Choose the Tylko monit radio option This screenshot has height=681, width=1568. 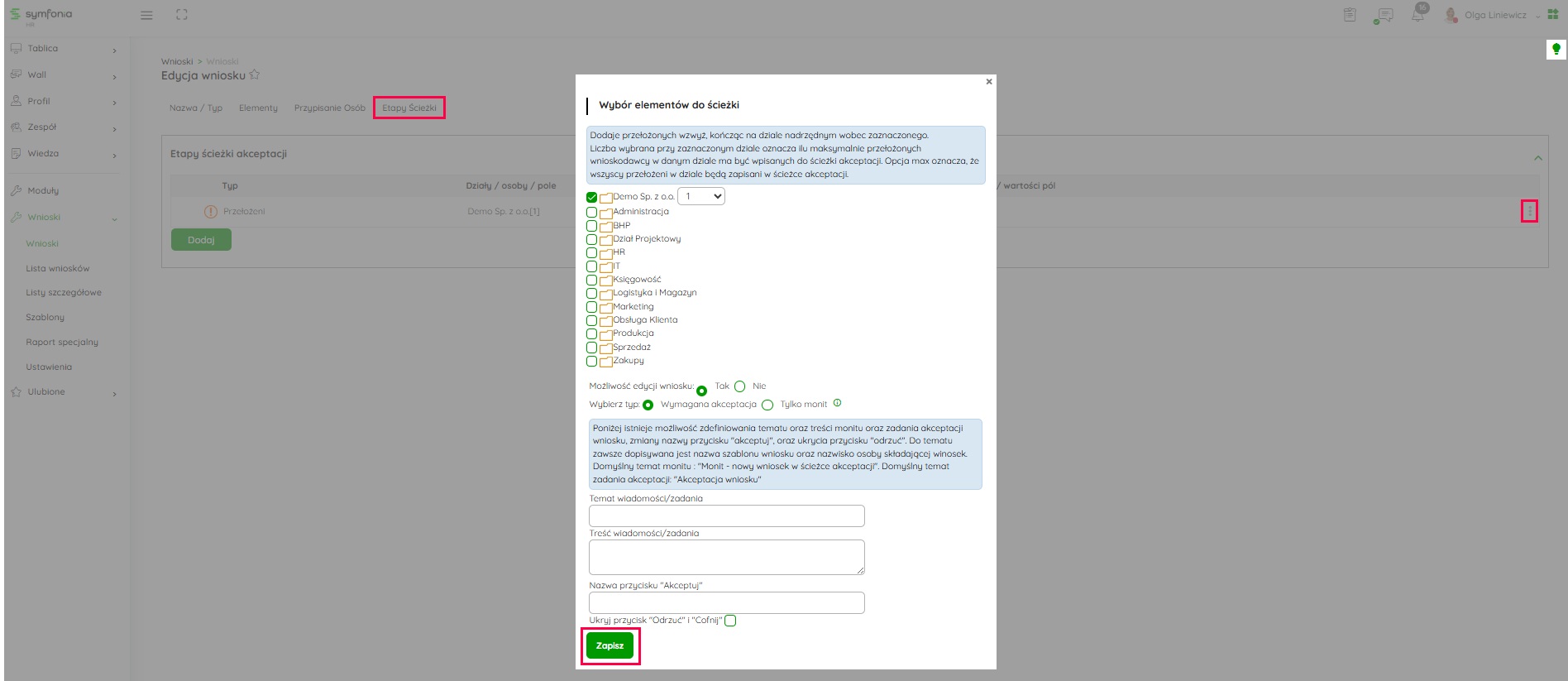(767, 405)
